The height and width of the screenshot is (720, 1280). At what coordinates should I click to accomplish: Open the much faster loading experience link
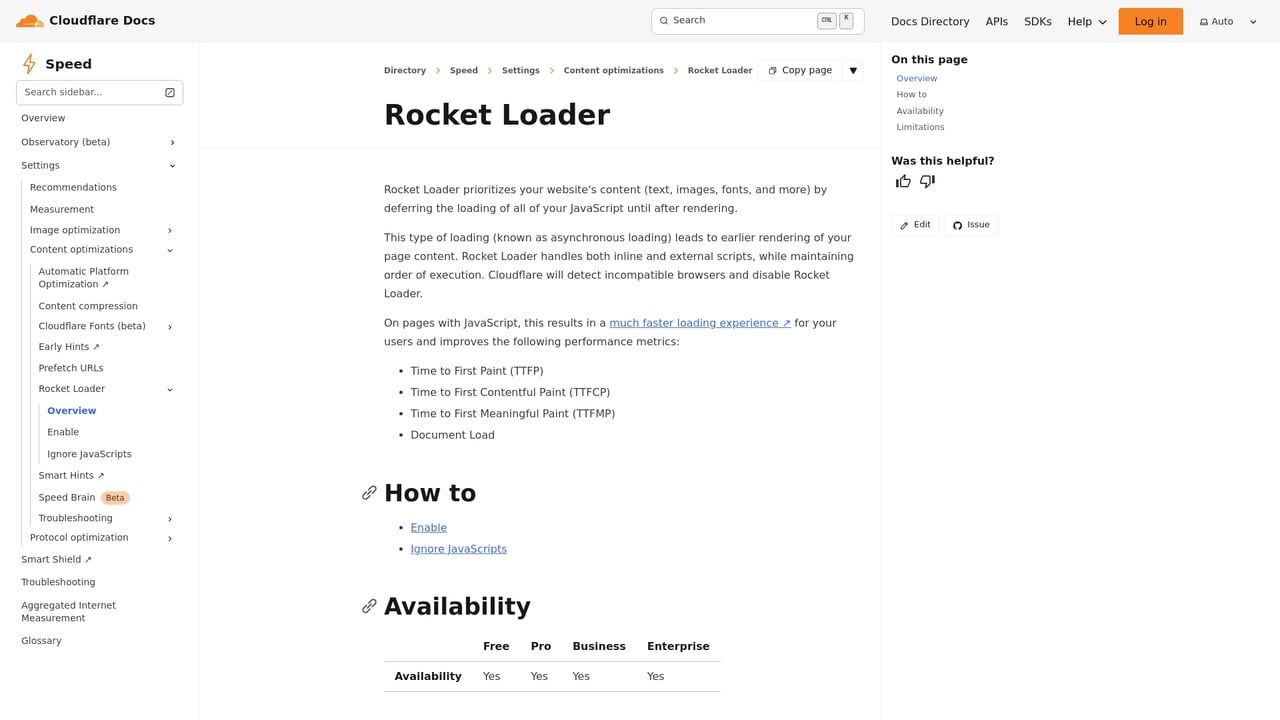point(699,322)
